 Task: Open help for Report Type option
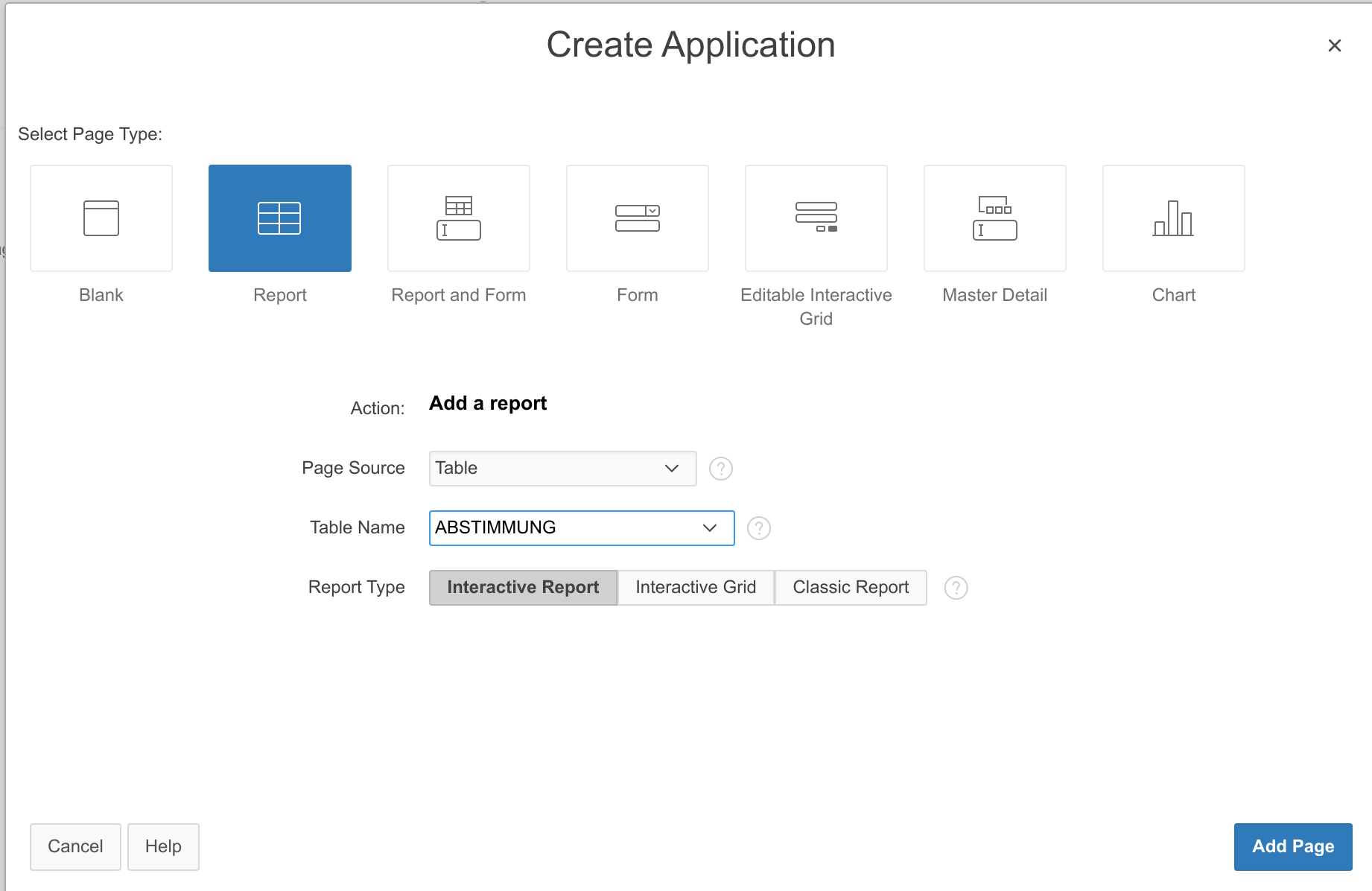tap(956, 588)
